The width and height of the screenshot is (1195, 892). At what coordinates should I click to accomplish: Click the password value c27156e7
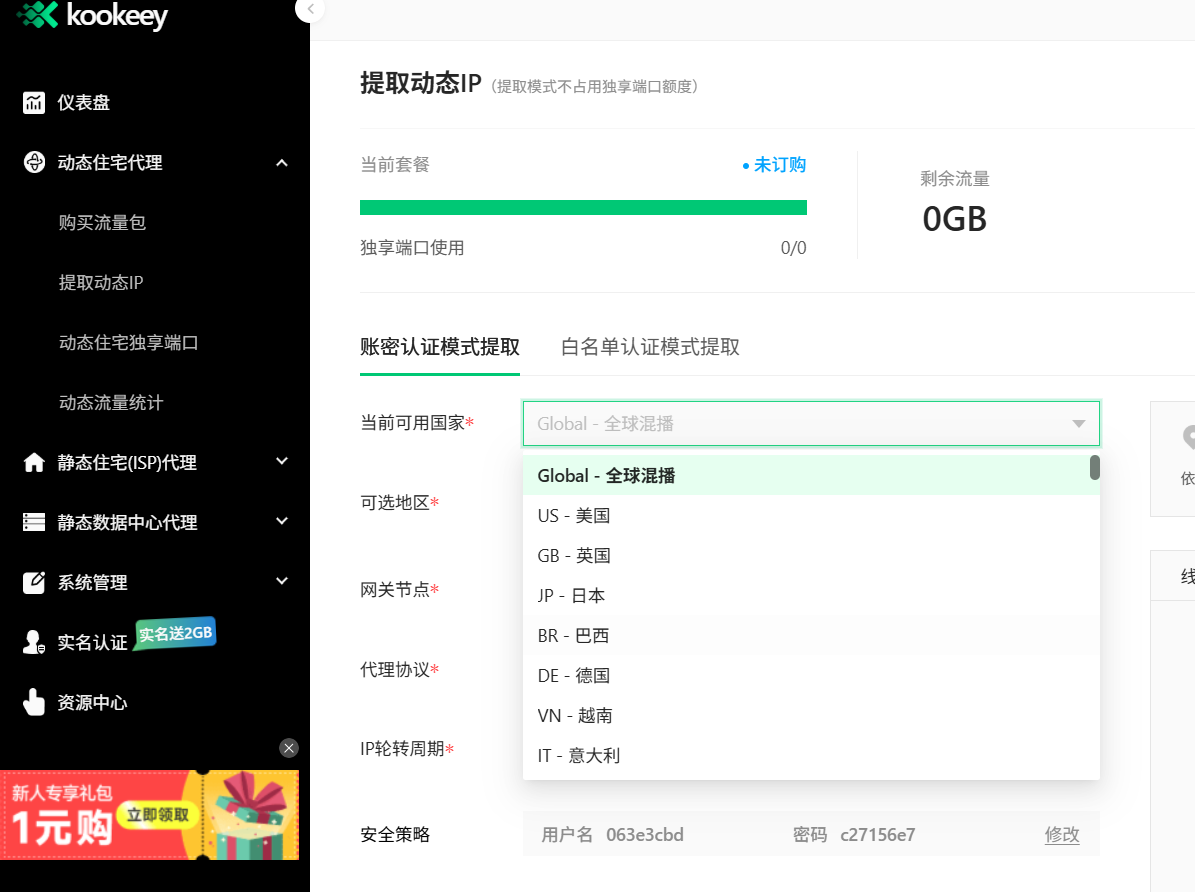coord(877,835)
